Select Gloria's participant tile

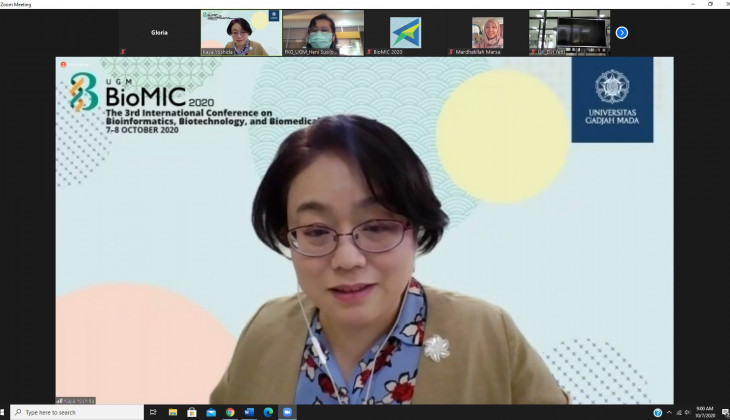(x=159, y=33)
